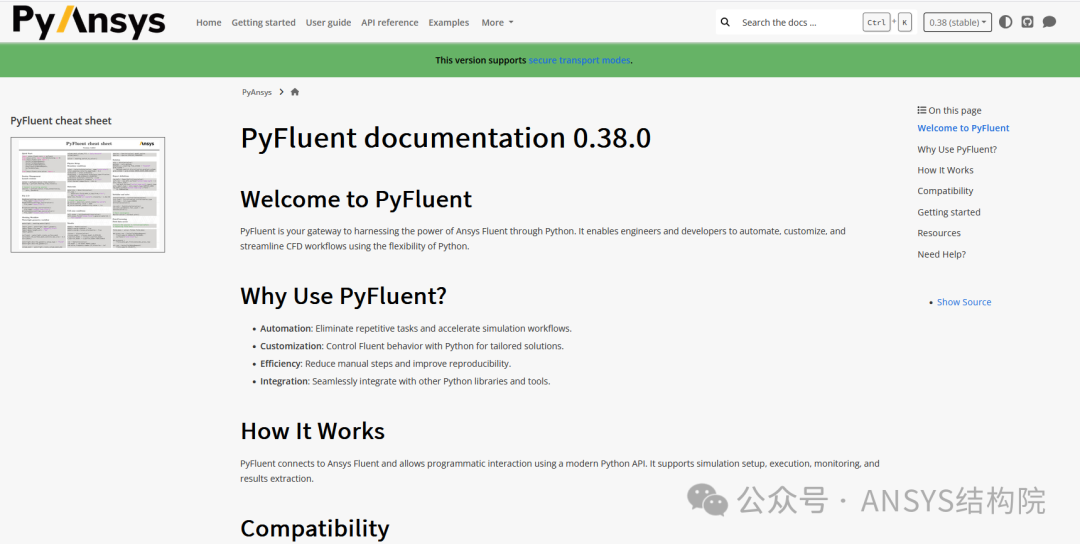Click the PyAnsys logo
This screenshot has width=1080, height=544.
click(x=89, y=22)
